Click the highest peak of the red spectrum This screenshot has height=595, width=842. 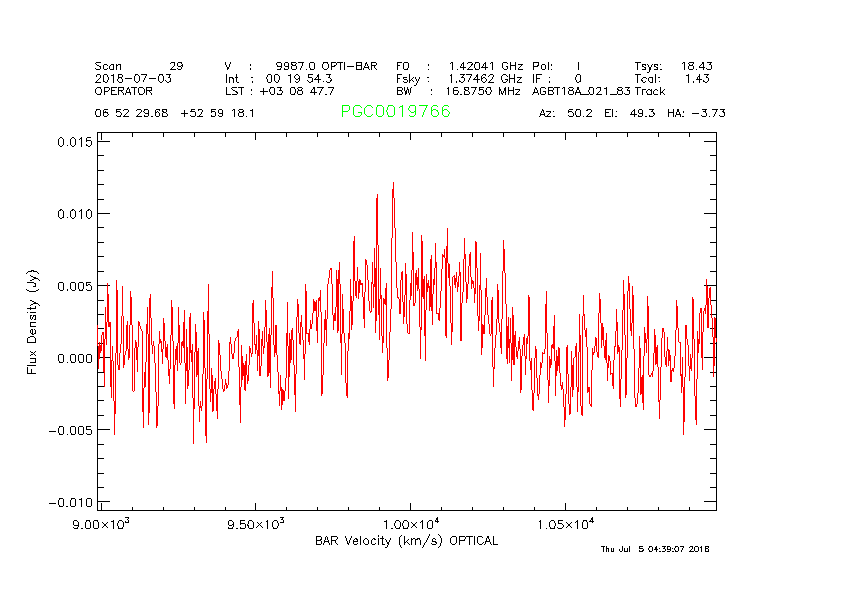(x=393, y=184)
